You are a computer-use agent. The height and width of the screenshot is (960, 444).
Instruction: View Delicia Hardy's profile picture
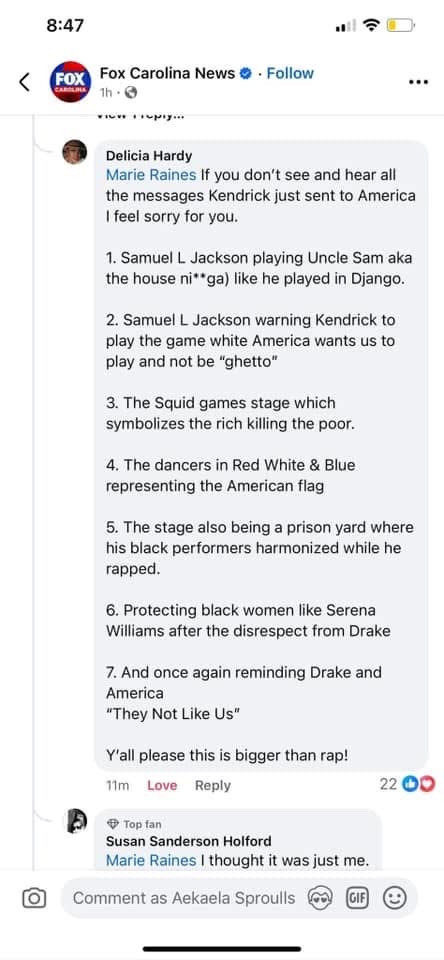pos(75,152)
